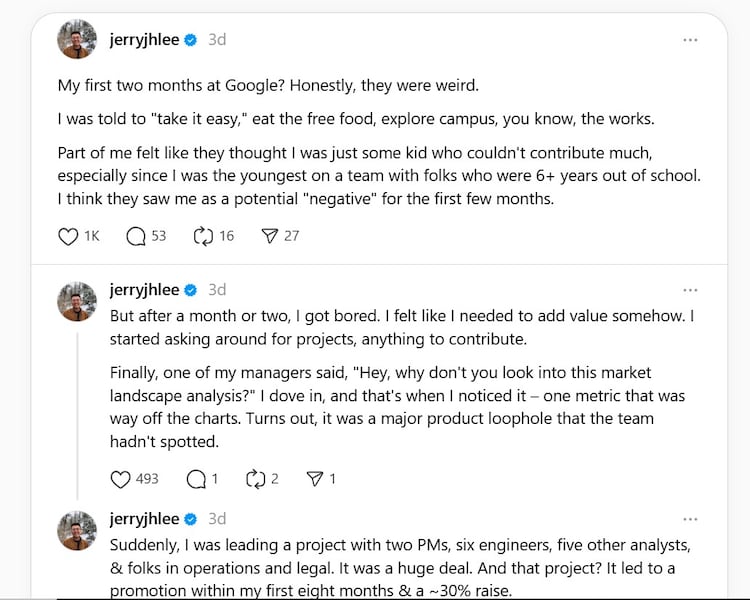Open more options menu on second post
This screenshot has width=750, height=600.
[690, 290]
